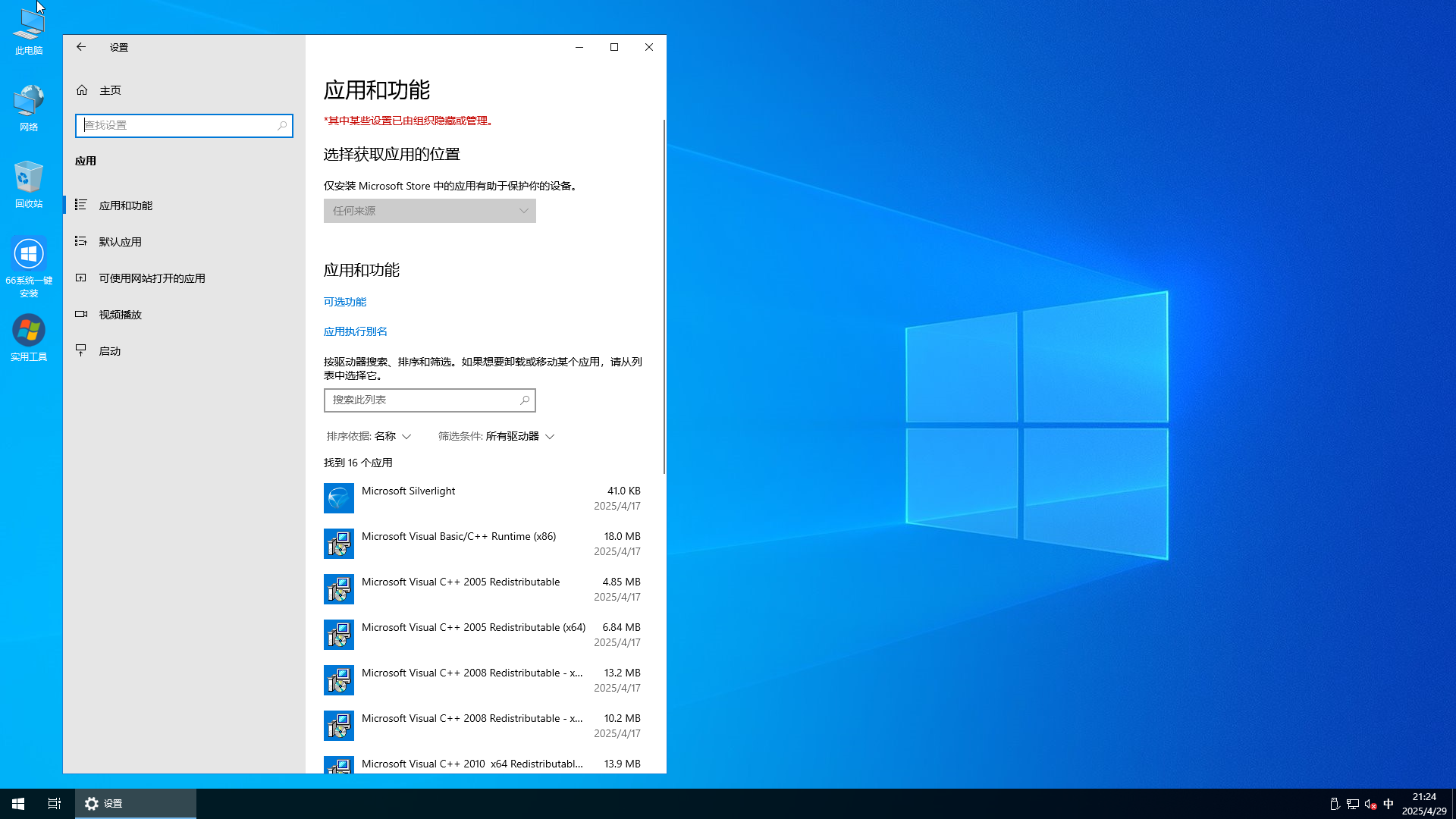Screen dimensions: 1456x819
Task: Click the Visual C++ 2005 Redistributable icon
Action: pos(339,589)
